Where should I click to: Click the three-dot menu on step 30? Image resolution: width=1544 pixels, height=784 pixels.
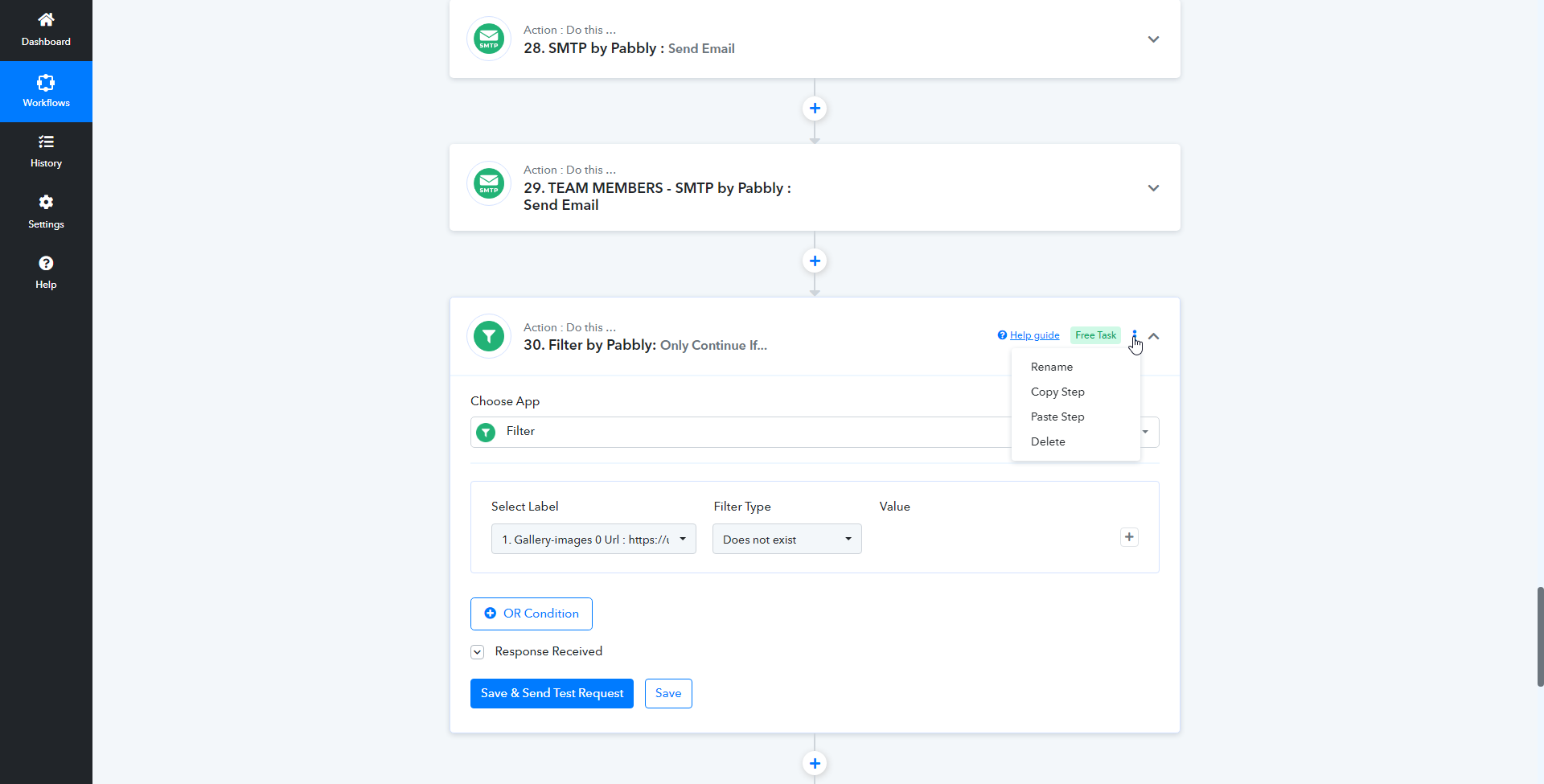click(x=1135, y=335)
